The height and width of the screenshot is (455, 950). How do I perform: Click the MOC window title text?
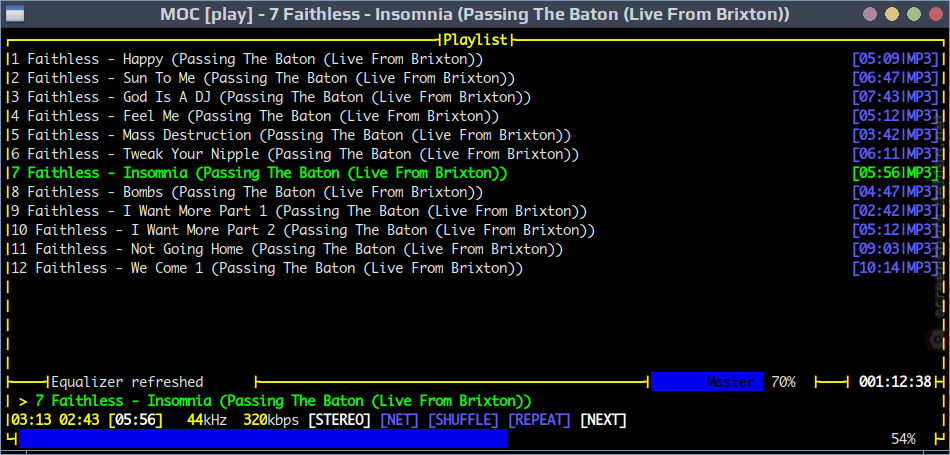click(475, 14)
